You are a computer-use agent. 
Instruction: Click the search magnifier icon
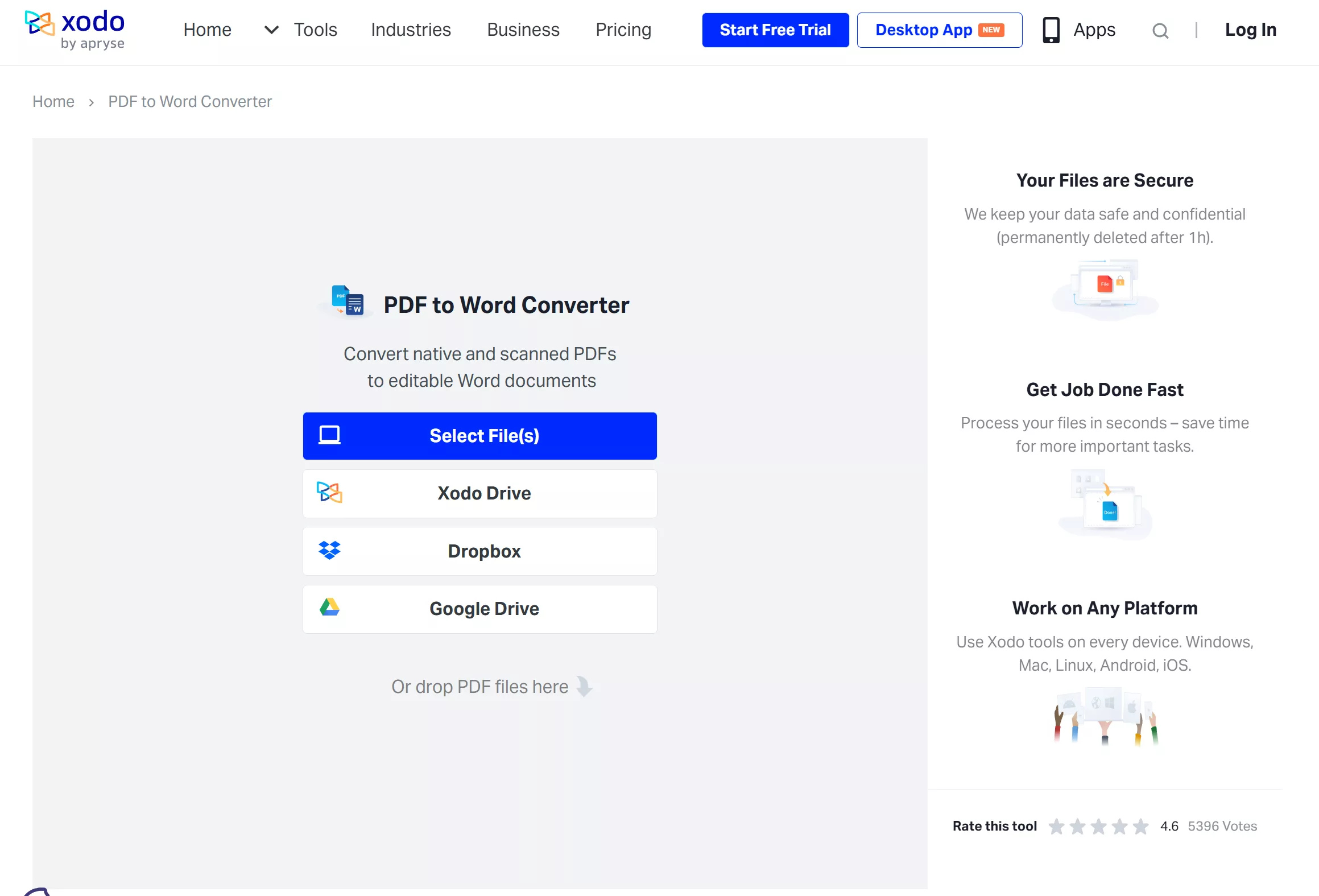tap(1160, 31)
